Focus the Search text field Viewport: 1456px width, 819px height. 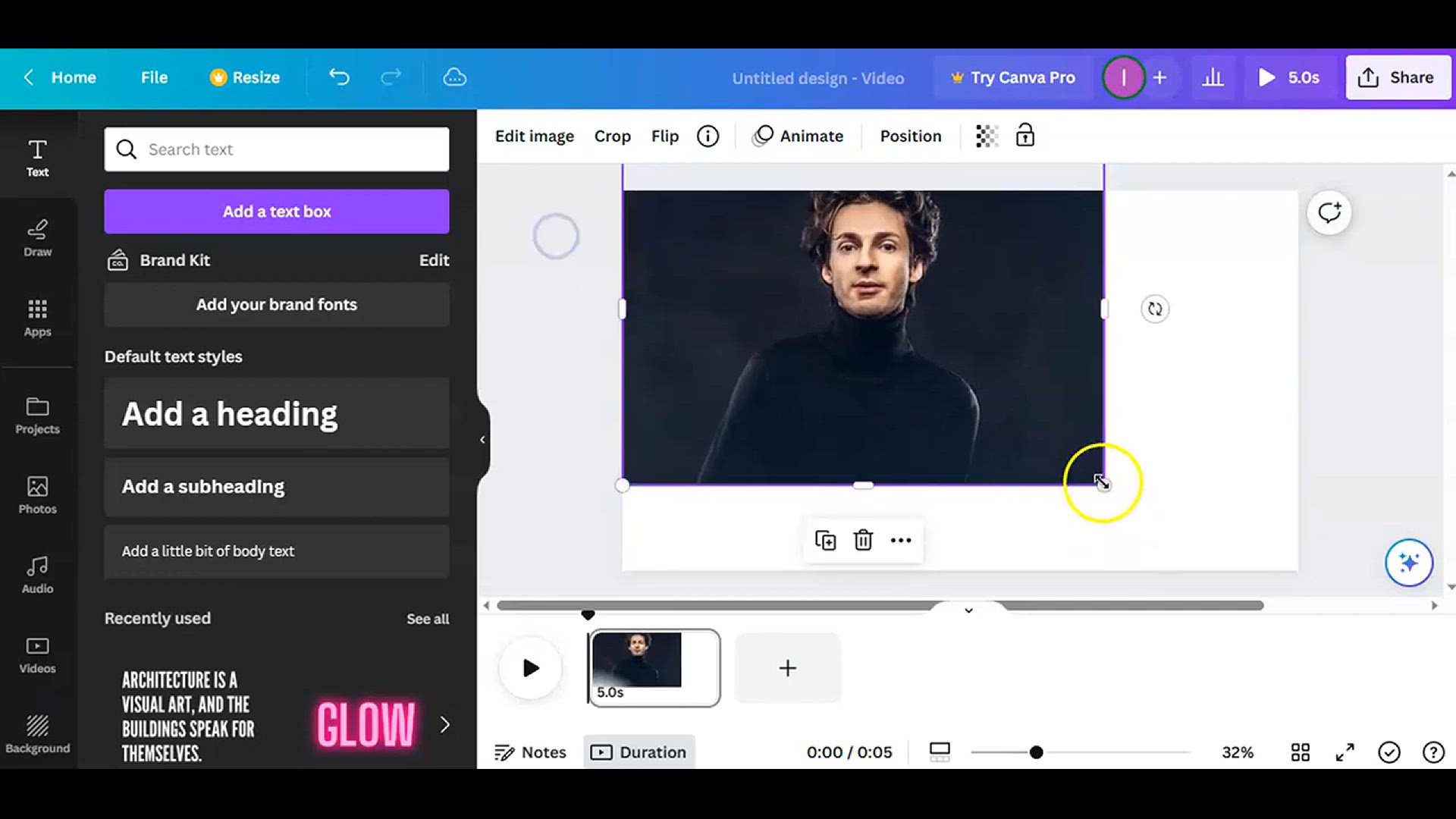click(277, 149)
